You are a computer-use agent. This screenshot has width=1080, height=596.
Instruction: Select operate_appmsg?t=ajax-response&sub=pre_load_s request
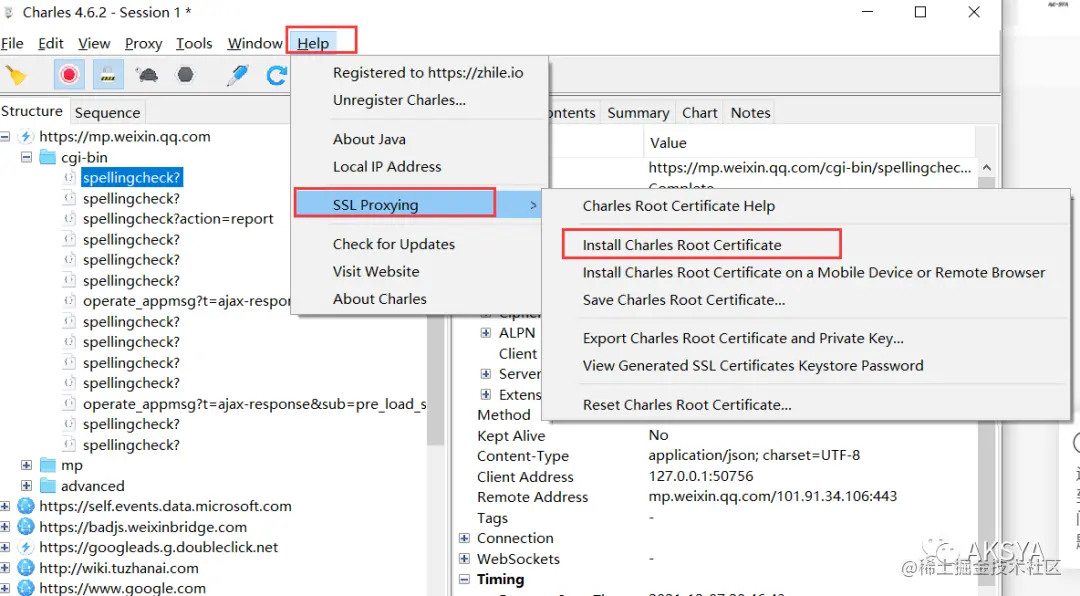click(x=254, y=404)
